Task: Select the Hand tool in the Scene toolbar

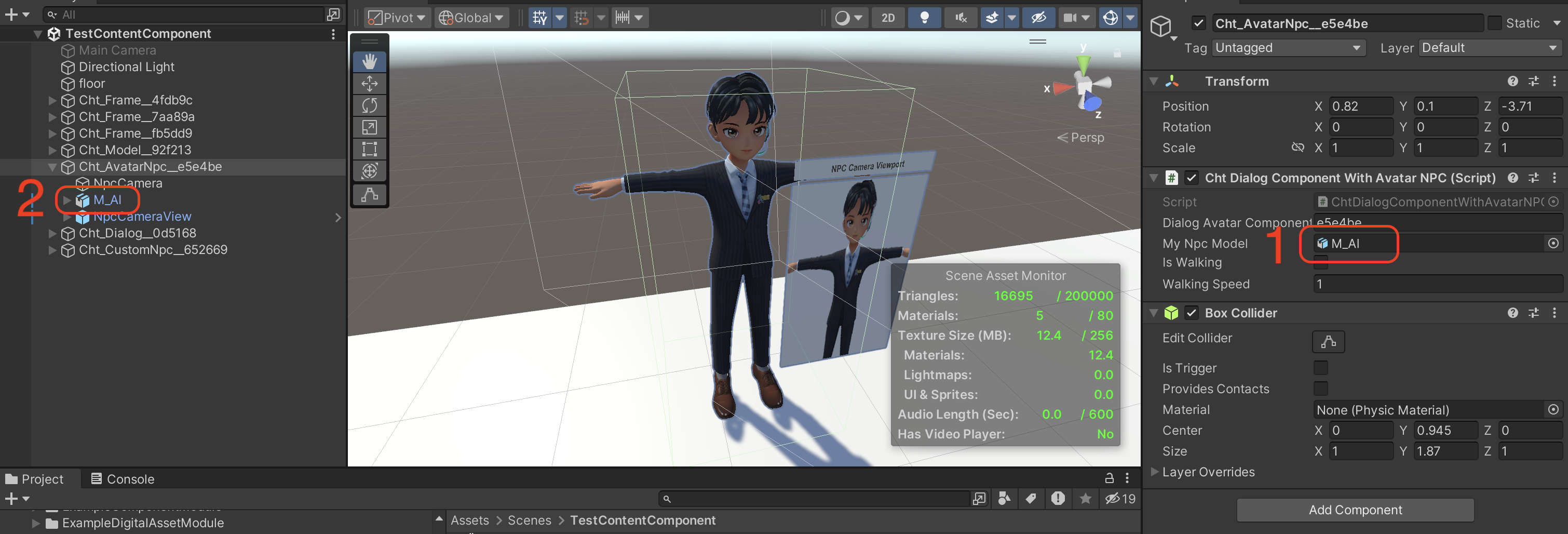Action: click(x=369, y=61)
